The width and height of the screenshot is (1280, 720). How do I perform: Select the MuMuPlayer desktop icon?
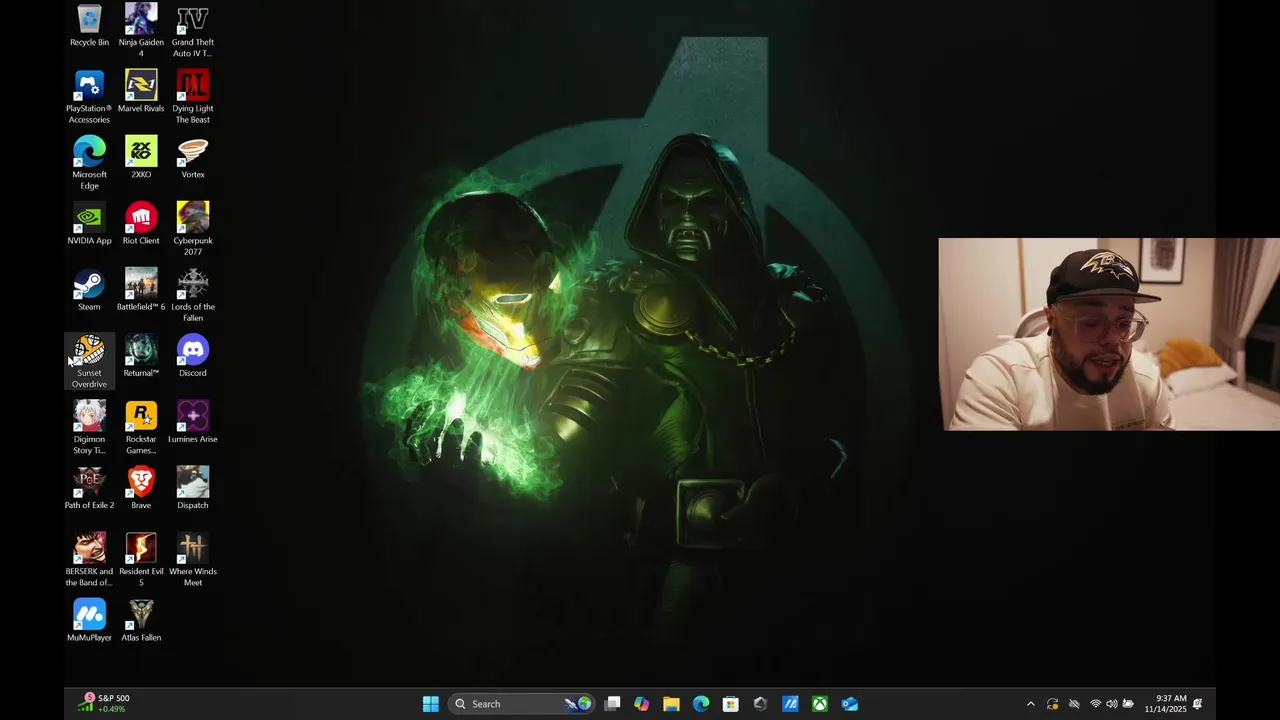point(89,621)
